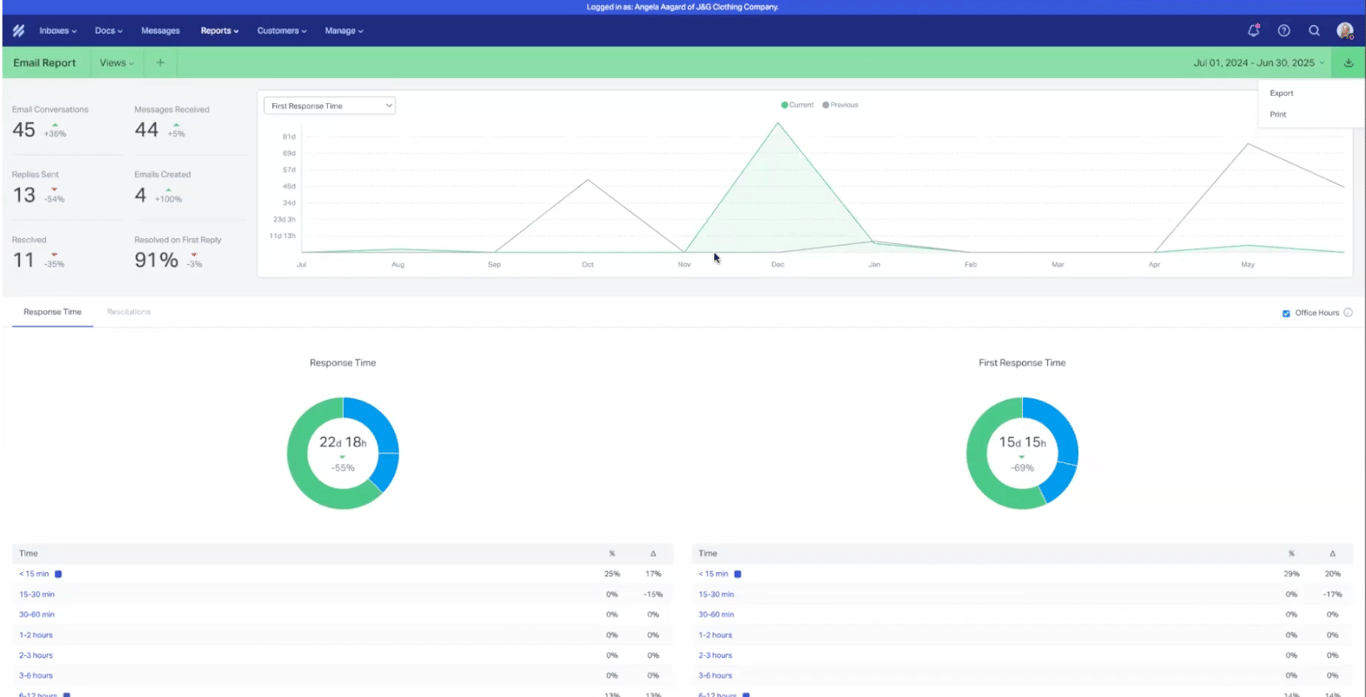This screenshot has height=697, width=1366.
Task: Open '< 15 min' link in First Response Time table
Action: click(x=713, y=574)
